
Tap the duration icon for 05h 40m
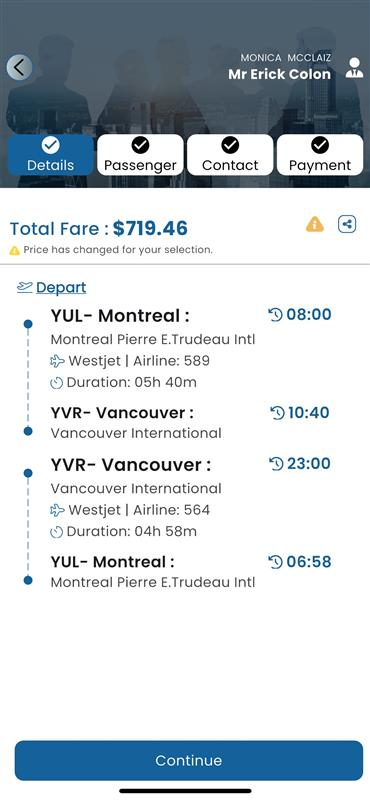57,383
